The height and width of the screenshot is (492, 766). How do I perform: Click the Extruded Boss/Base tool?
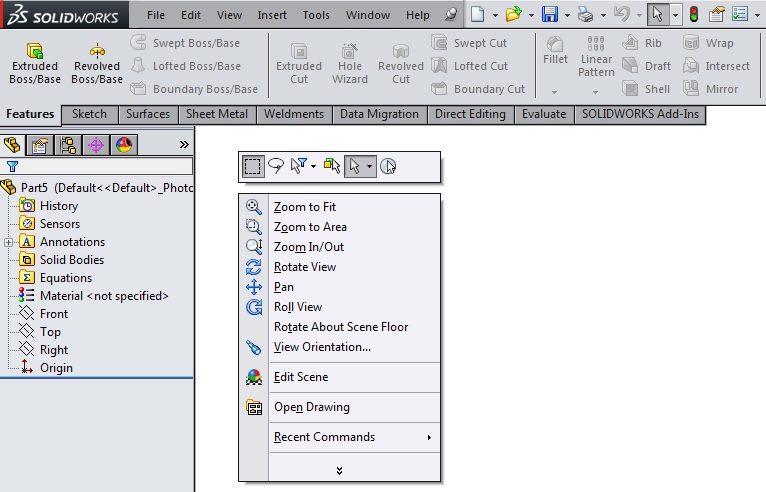click(x=34, y=63)
